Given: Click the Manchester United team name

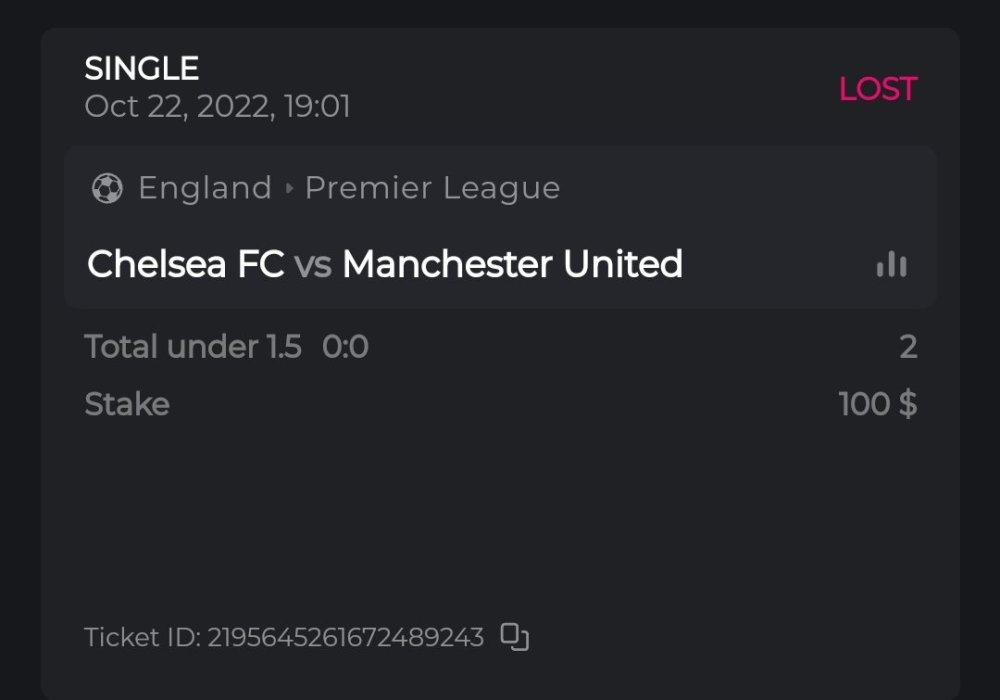Looking at the screenshot, I should click(512, 264).
